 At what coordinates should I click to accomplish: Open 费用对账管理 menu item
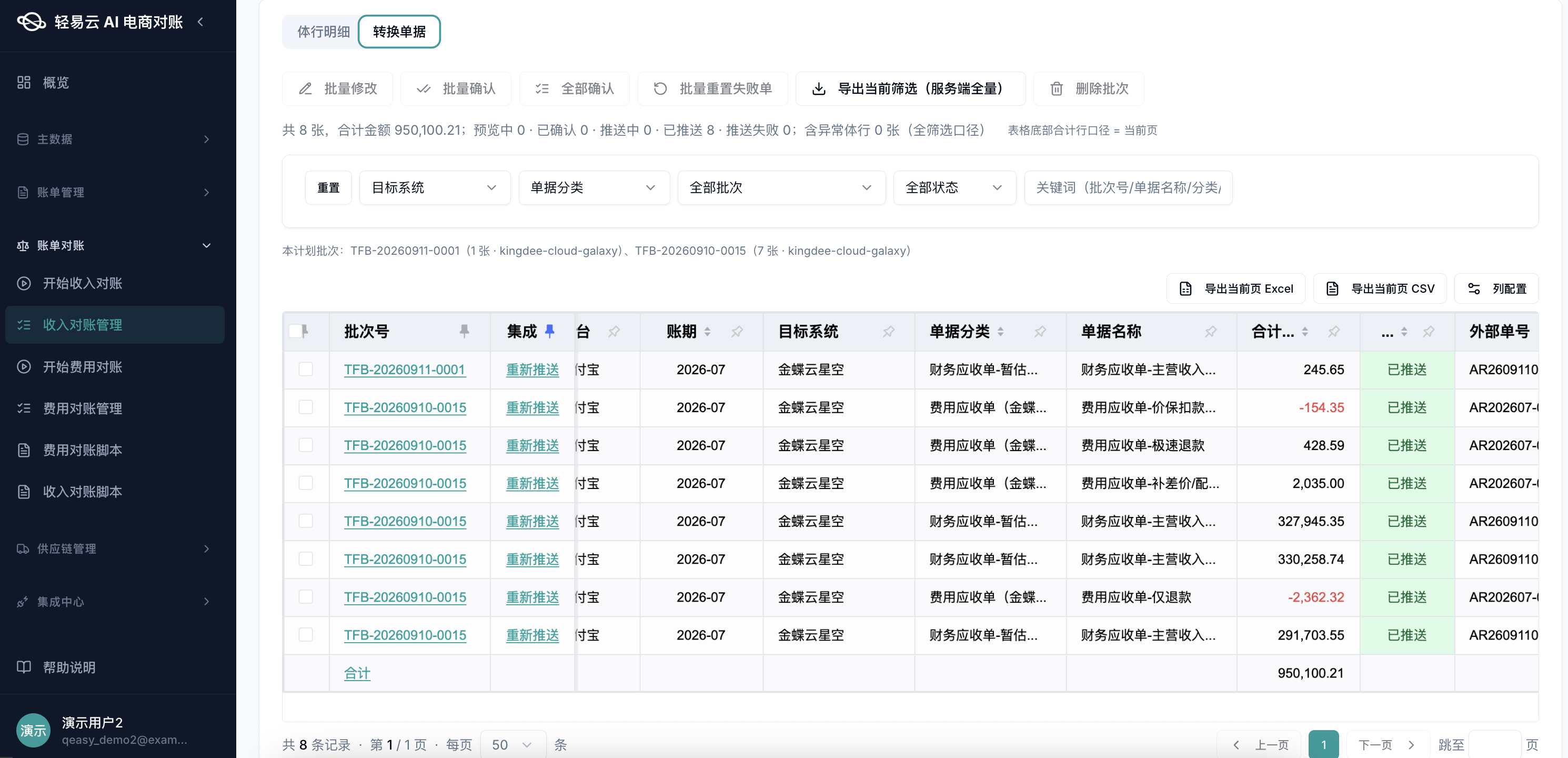[115, 408]
